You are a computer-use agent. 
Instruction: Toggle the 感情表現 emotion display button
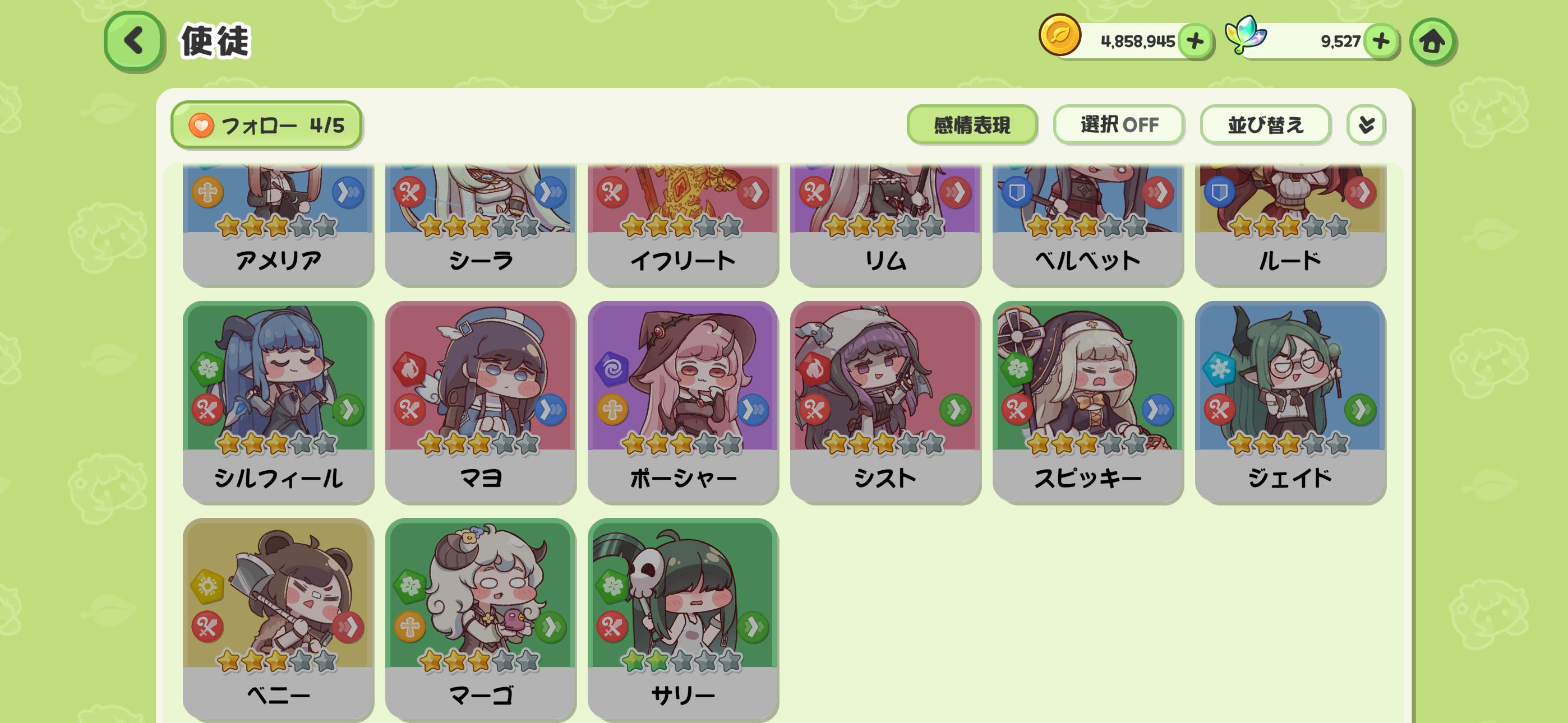(x=972, y=125)
